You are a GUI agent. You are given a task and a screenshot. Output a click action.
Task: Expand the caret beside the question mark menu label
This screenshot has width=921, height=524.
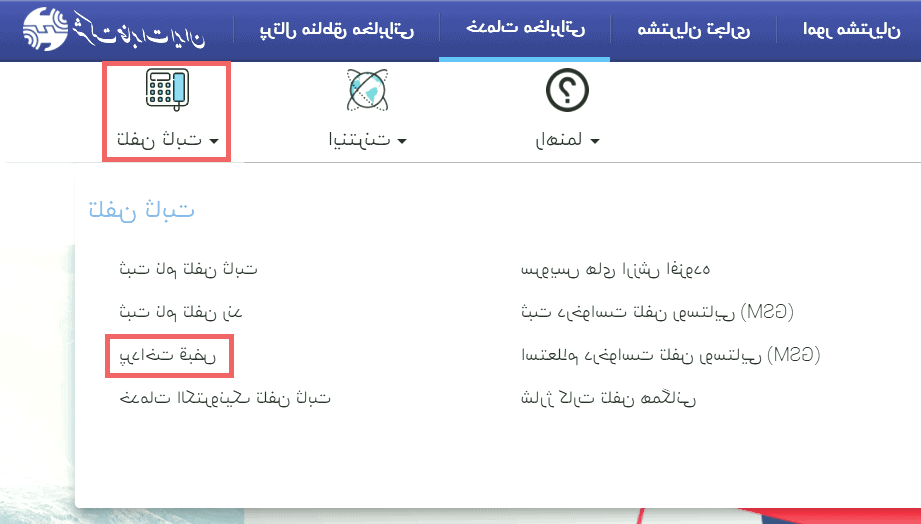[594, 141]
